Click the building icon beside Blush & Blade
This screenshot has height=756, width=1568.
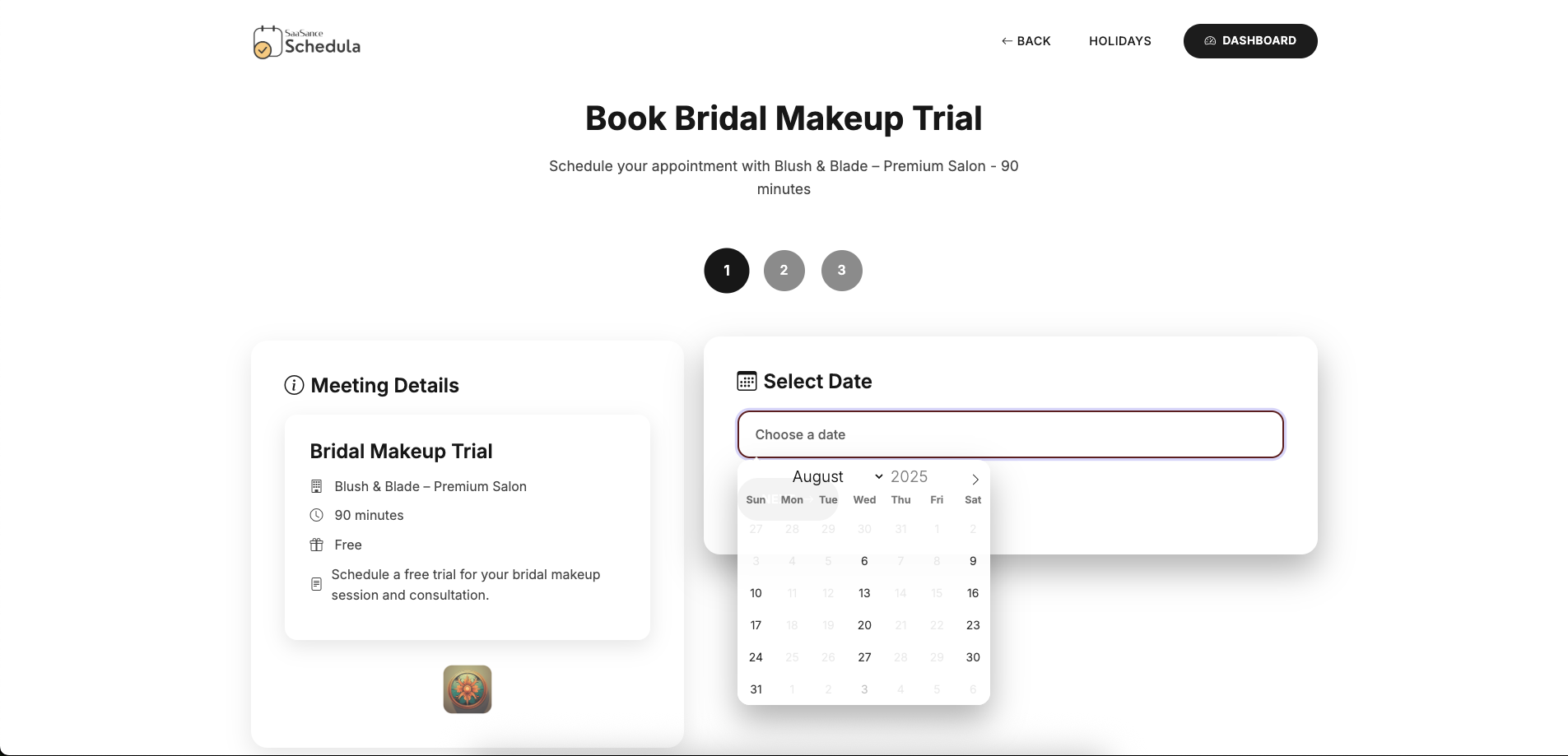click(x=317, y=486)
